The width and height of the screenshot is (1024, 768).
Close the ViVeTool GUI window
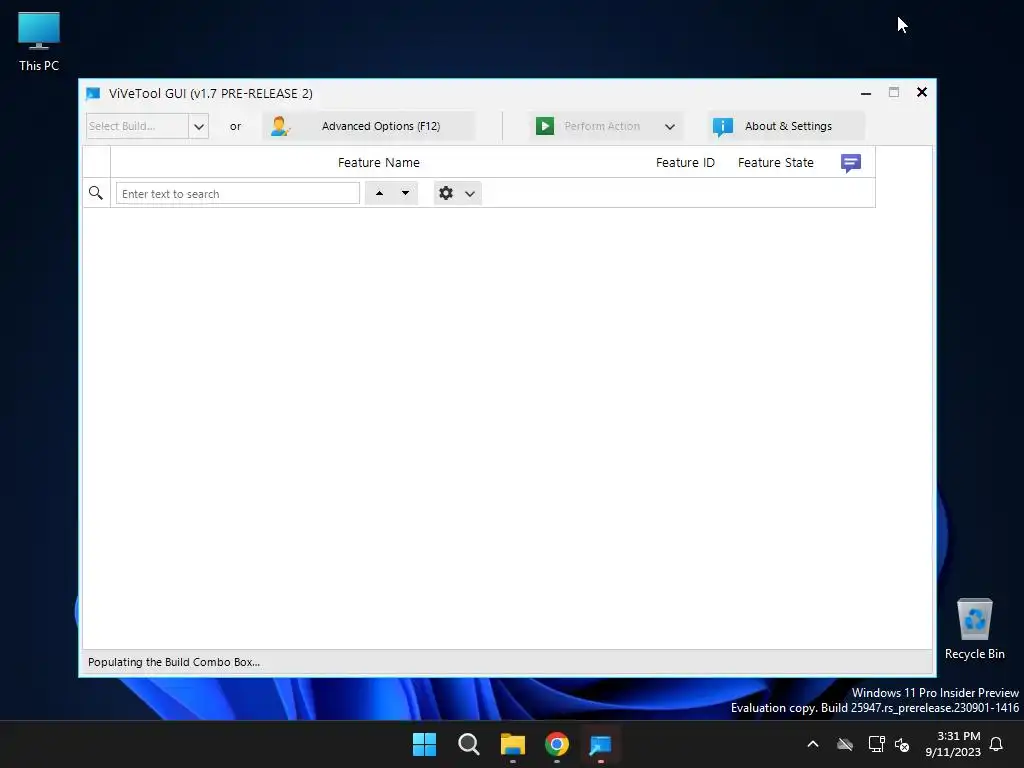coord(921,92)
